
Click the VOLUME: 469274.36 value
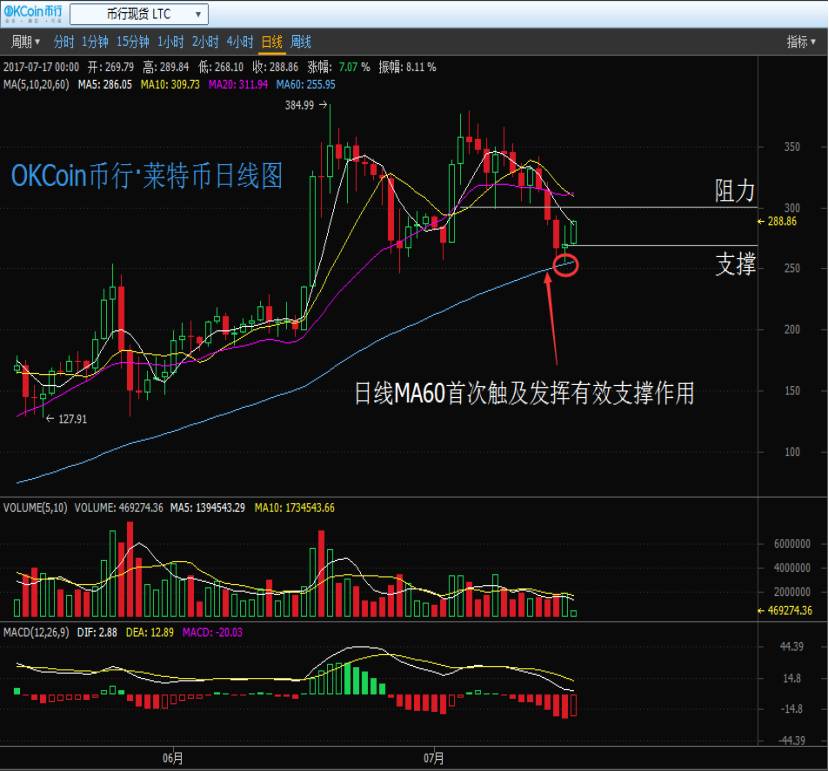pos(118,508)
